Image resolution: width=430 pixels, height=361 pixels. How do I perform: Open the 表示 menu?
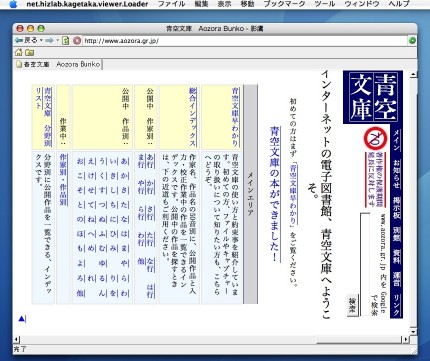[224, 4]
